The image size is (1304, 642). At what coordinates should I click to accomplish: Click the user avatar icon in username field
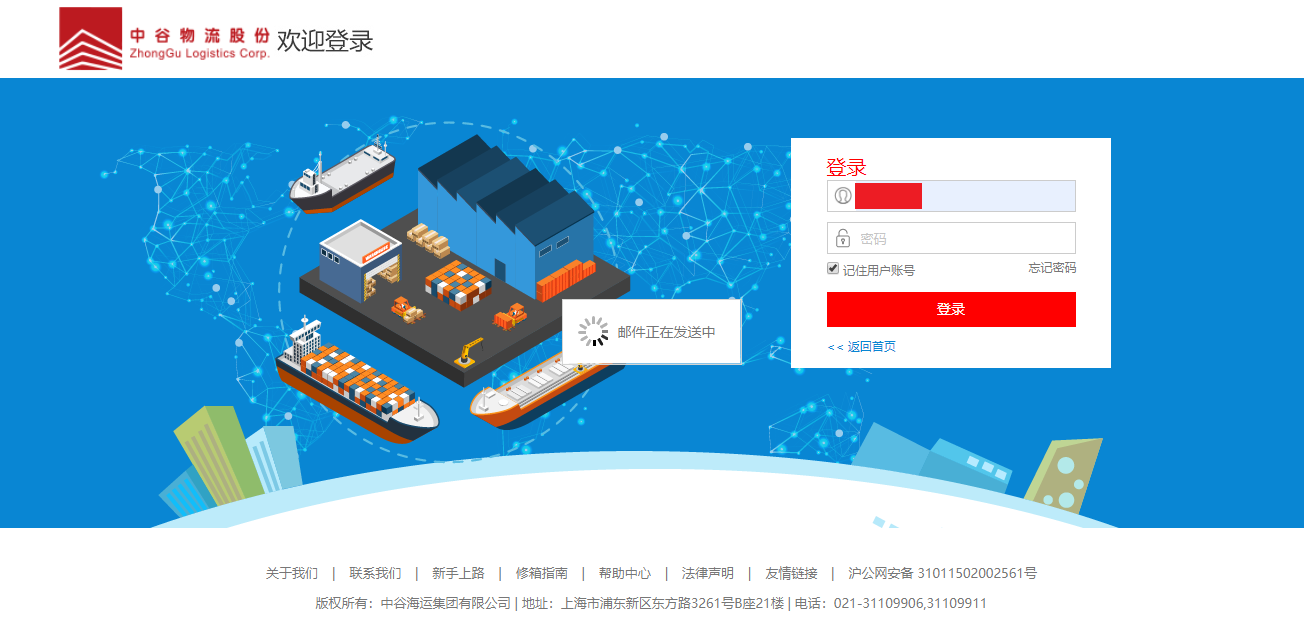point(843,196)
